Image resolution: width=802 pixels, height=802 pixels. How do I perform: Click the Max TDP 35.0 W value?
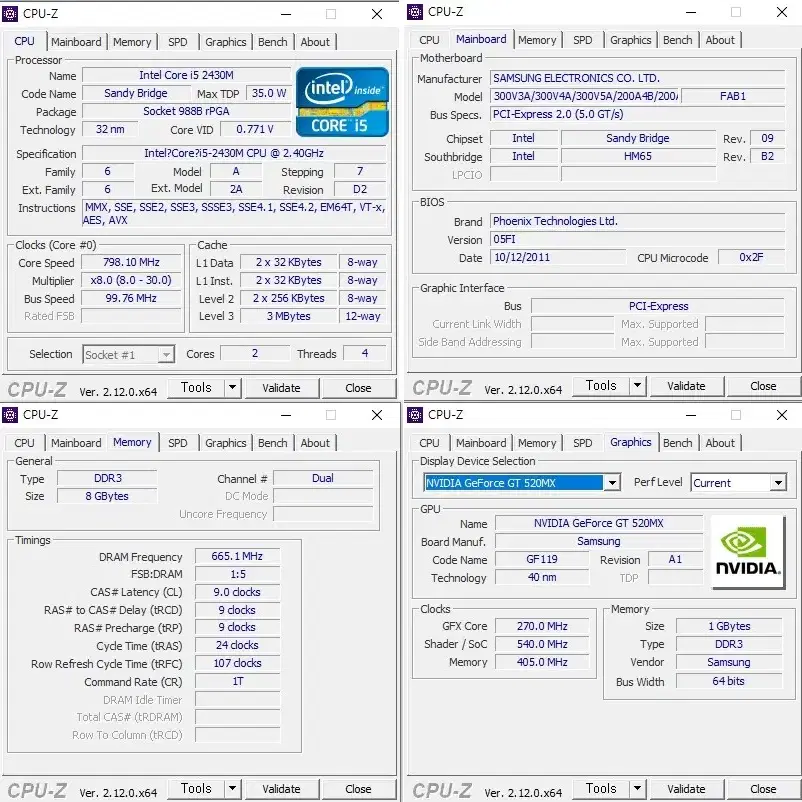coord(269,93)
